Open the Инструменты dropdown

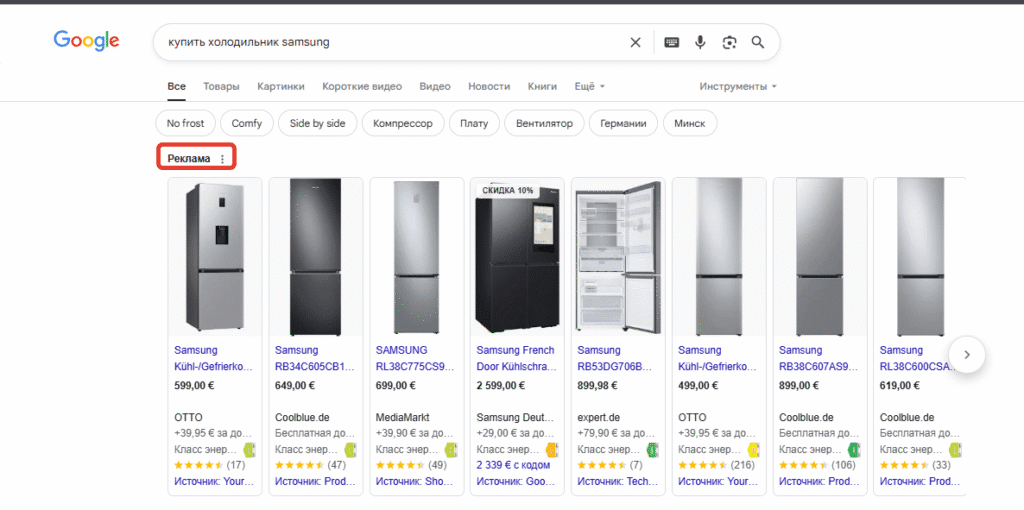coord(738,86)
